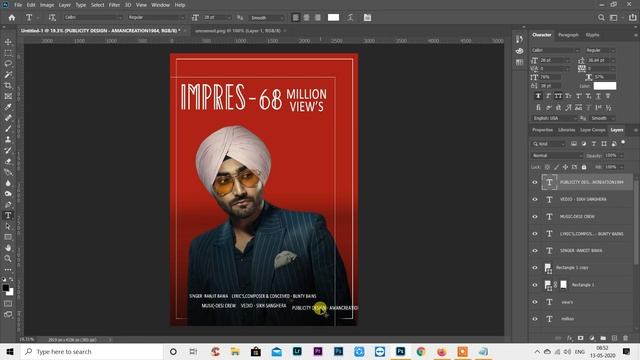
Task: Open layer blend mode Normal dropdown
Action: click(557, 156)
